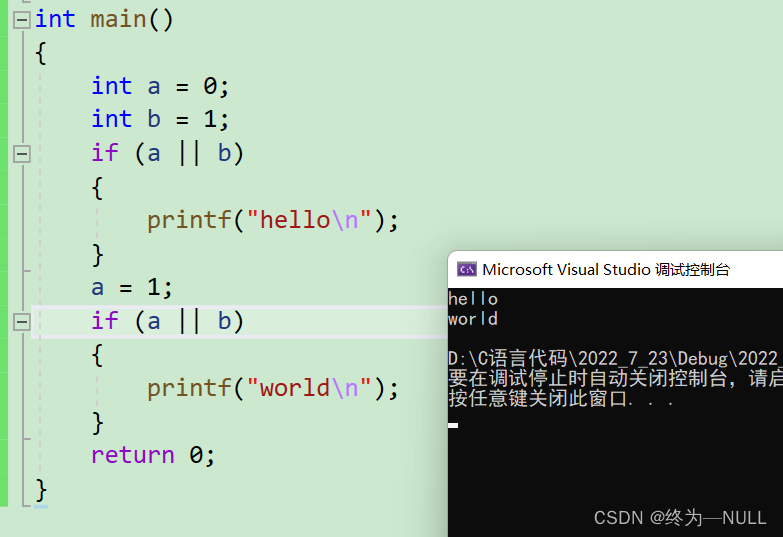The width and height of the screenshot is (783, 537).
Task: Click the printf("hello\n") statement
Action: tap(273, 220)
